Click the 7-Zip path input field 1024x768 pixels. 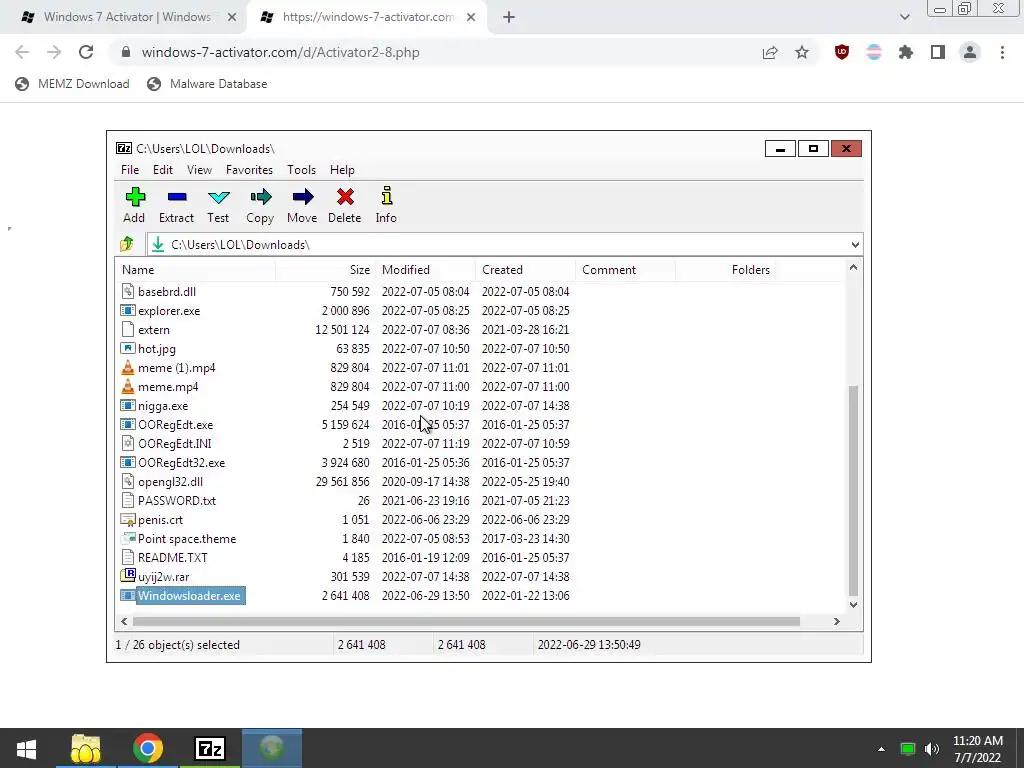(x=500, y=245)
